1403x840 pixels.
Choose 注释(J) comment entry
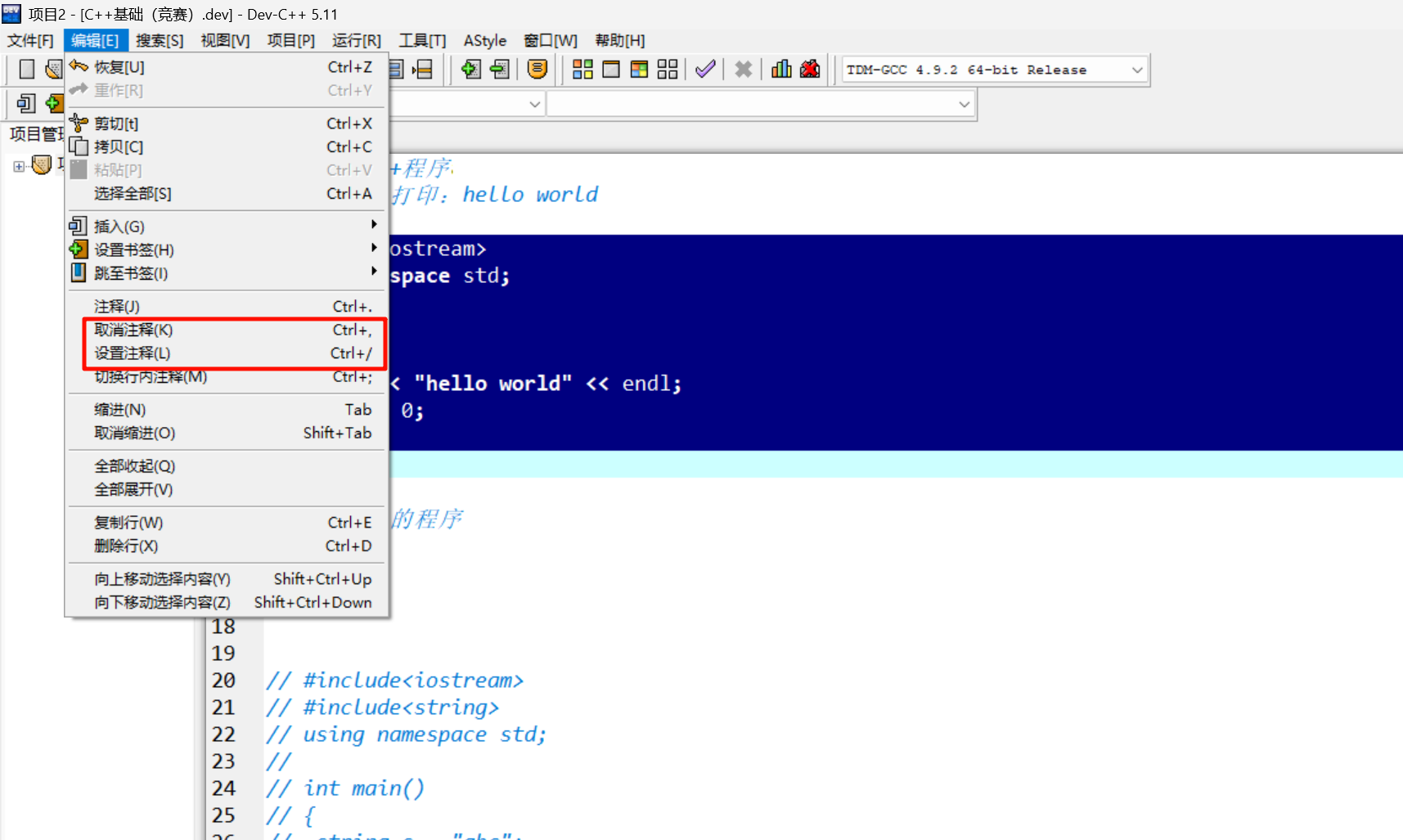pos(226,307)
